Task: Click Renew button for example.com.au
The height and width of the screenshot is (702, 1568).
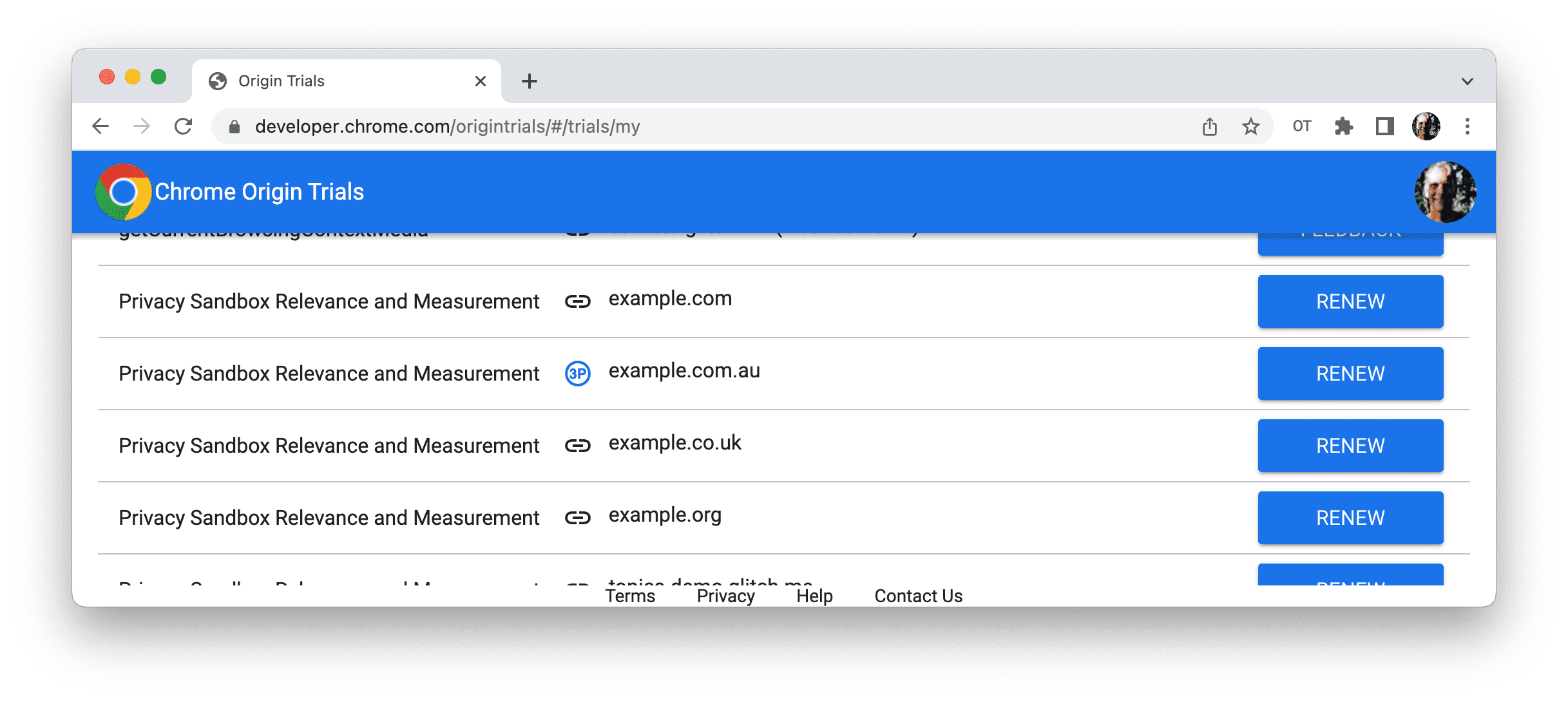Action: click(1350, 373)
